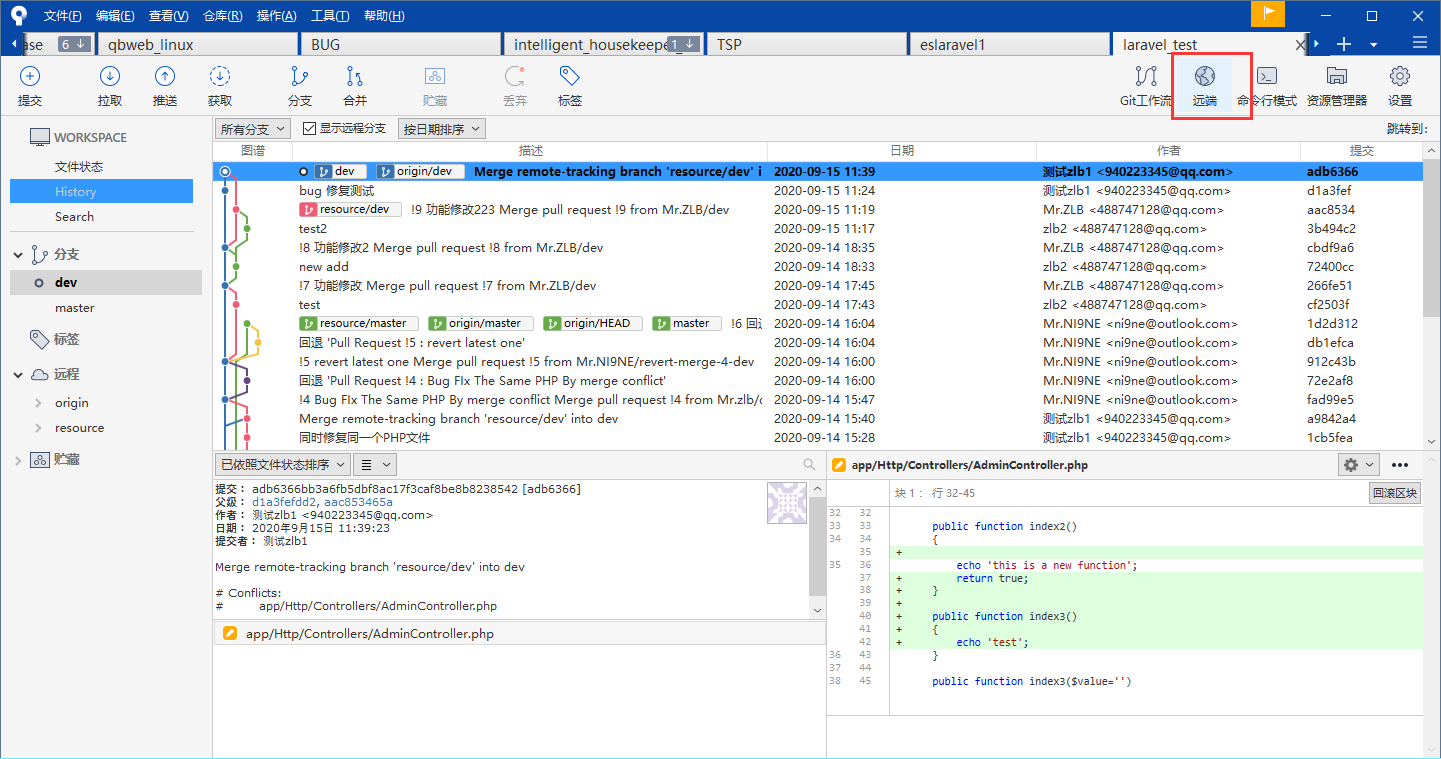Open the 所有分支 branch filter dropdown
The height and width of the screenshot is (759, 1441).
[252, 129]
